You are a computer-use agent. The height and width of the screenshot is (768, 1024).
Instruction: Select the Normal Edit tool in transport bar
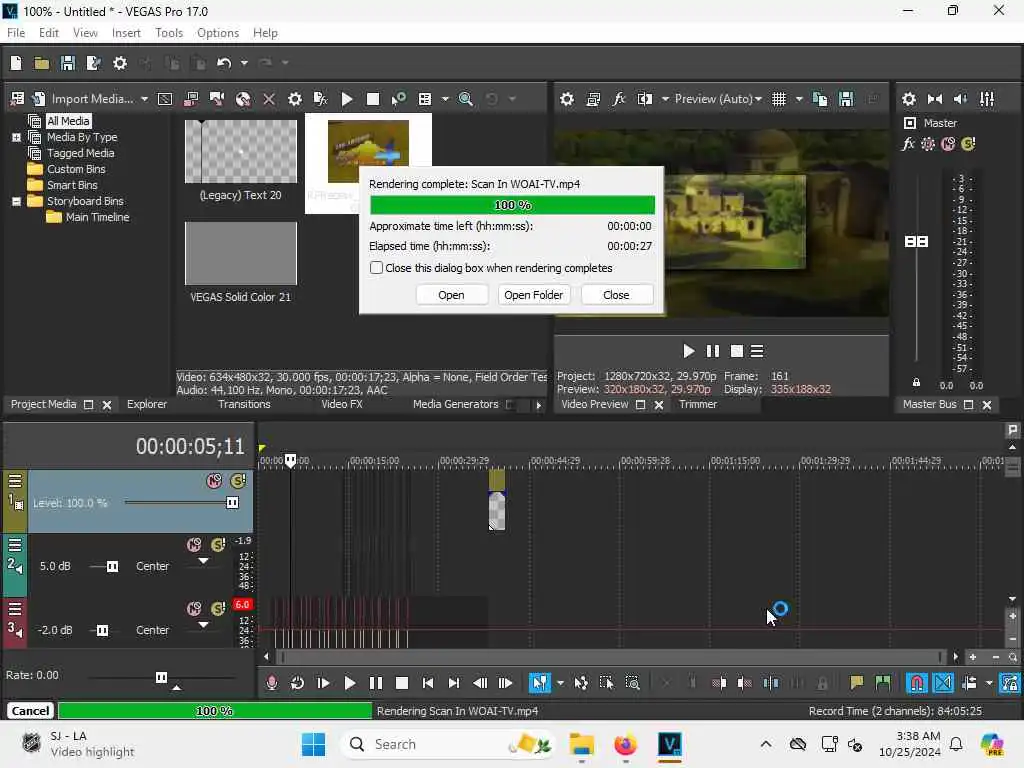(539, 683)
